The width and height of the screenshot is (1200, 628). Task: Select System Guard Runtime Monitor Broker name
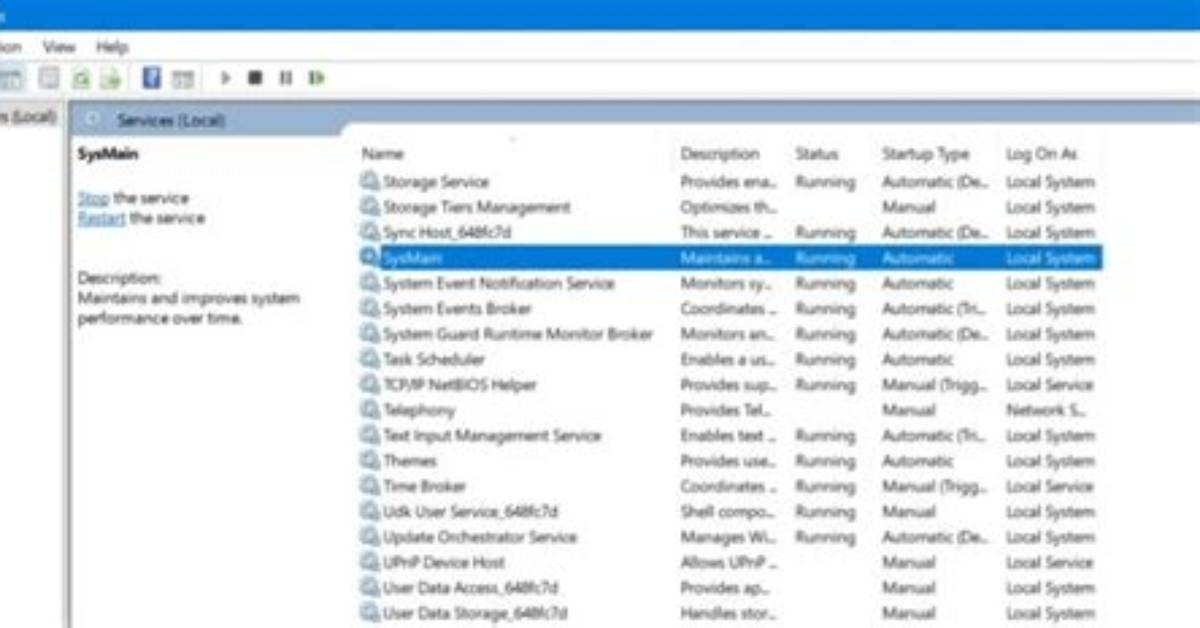click(x=518, y=334)
